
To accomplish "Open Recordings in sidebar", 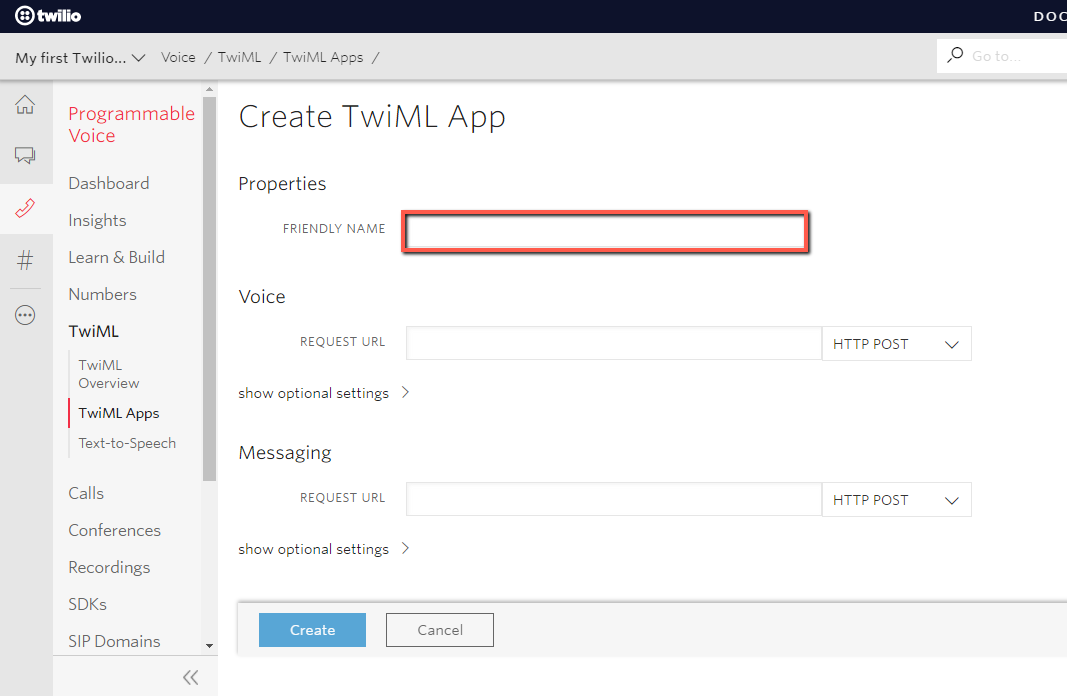I will [x=110, y=567].
